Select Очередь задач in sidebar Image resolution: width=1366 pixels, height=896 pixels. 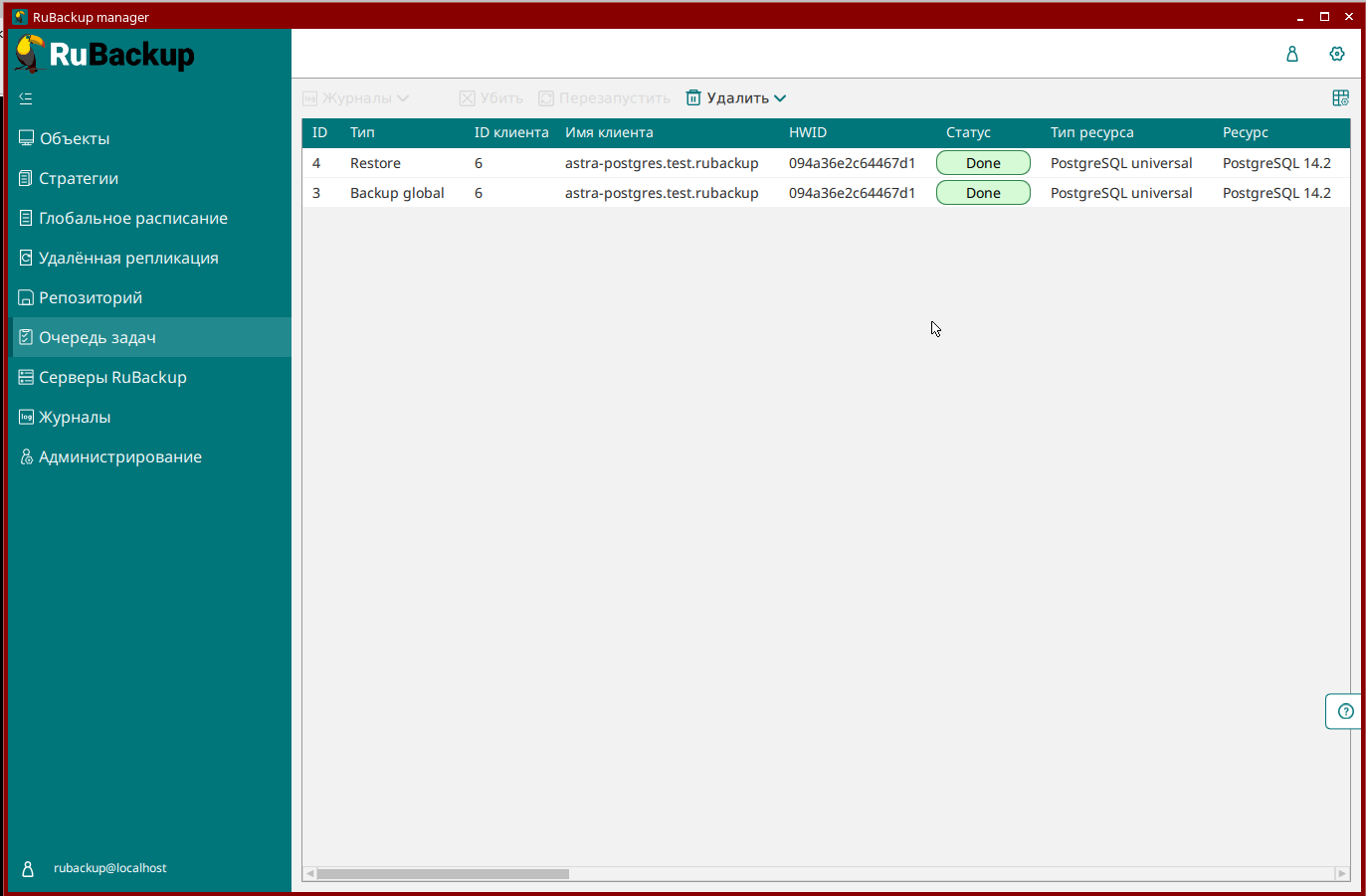(x=149, y=337)
